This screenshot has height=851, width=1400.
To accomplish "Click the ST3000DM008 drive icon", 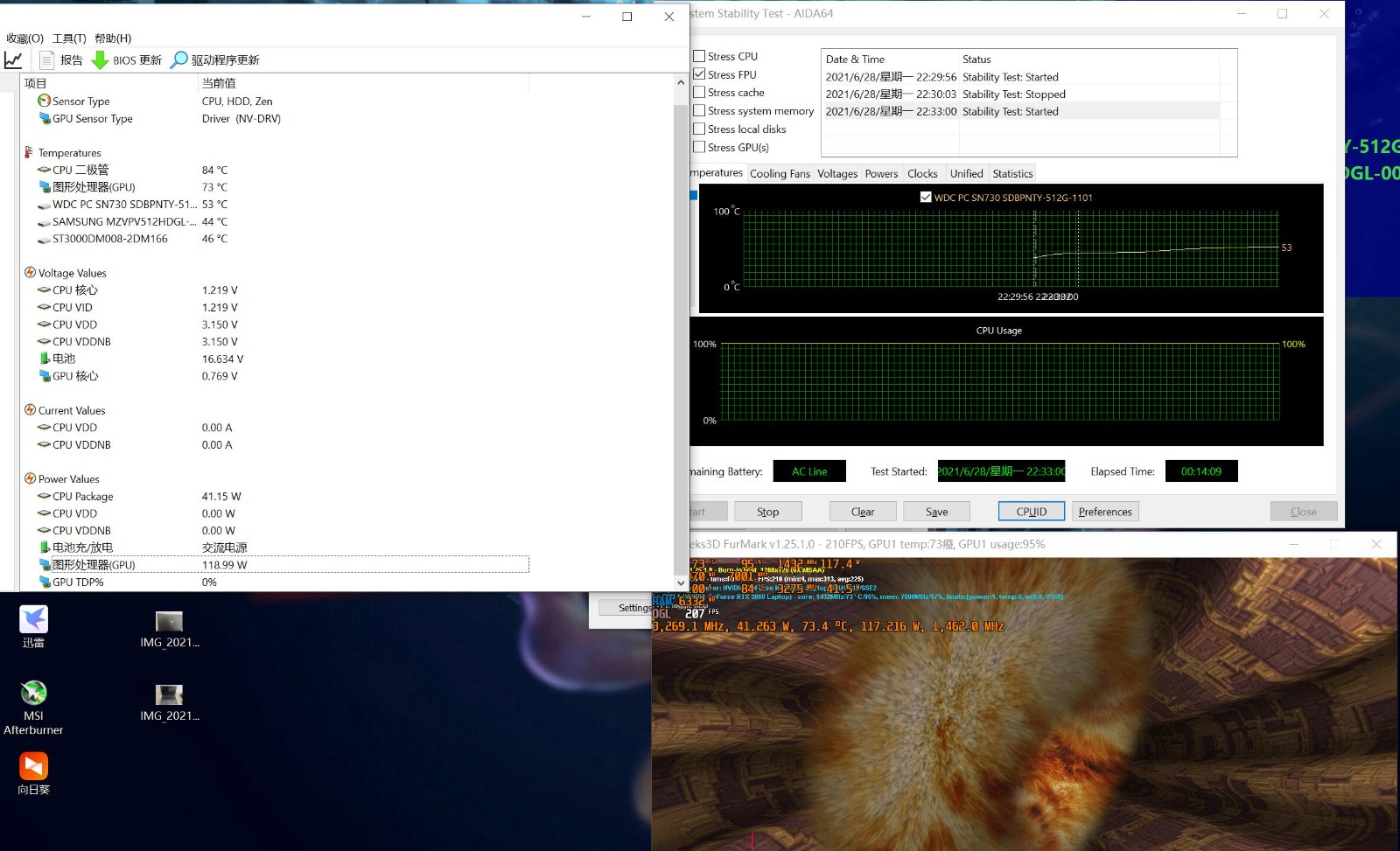I will tap(45, 239).
